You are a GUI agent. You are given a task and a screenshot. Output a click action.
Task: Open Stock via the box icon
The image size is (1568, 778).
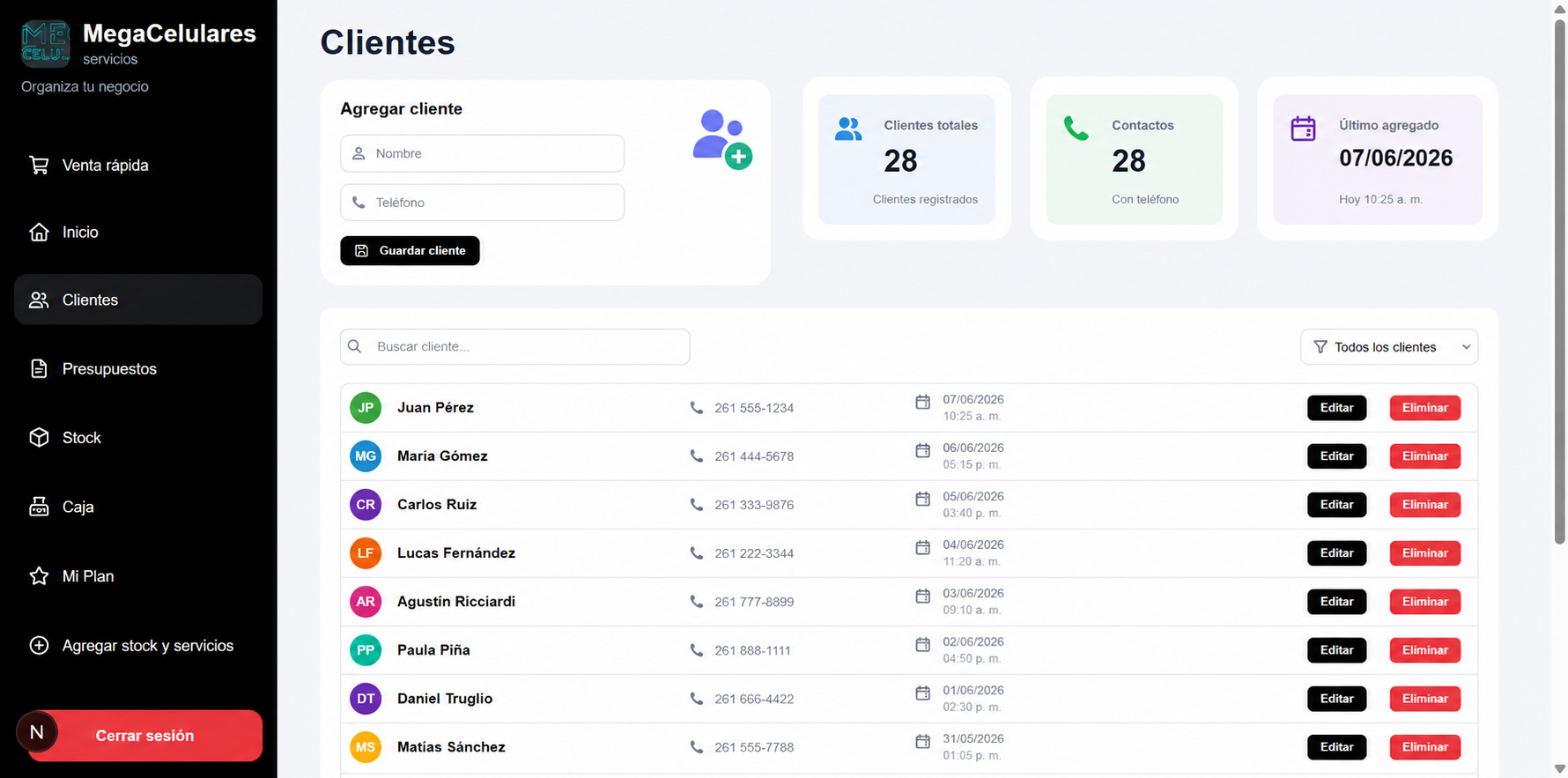click(39, 437)
